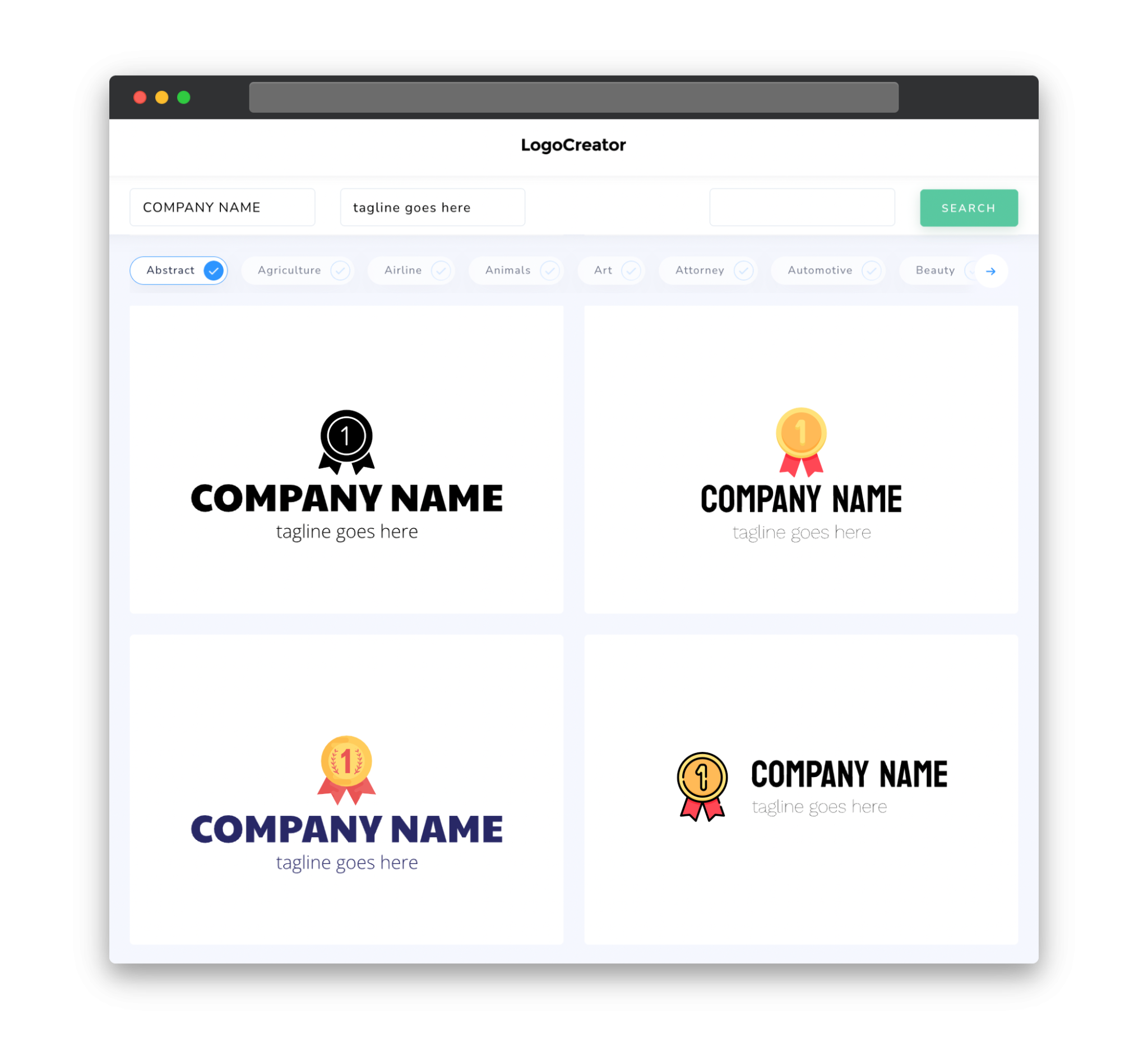This screenshot has height=1039, width=1148.
Task: Click the Abstract category checkmark icon
Action: coord(213,270)
